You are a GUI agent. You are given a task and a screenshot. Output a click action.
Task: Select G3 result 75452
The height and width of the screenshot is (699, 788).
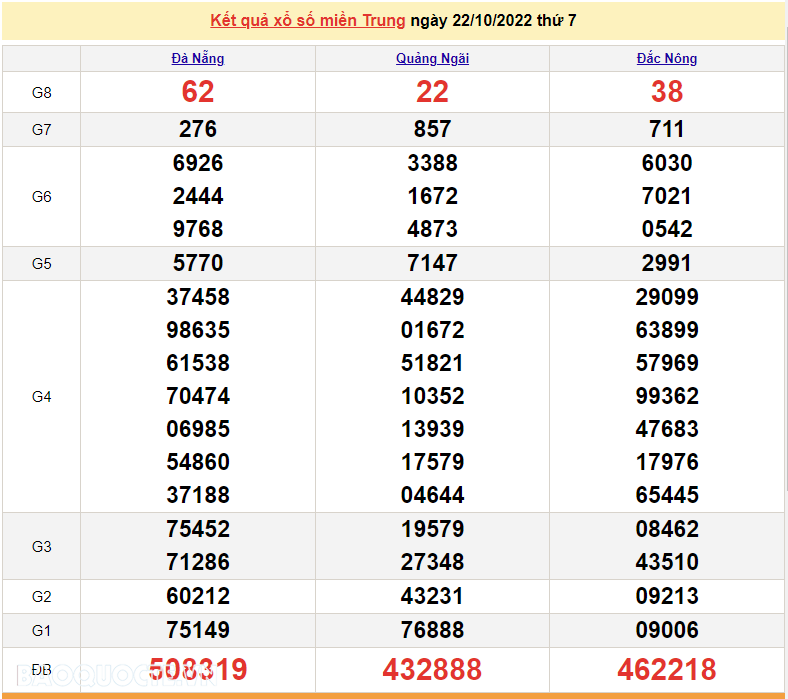(x=198, y=529)
